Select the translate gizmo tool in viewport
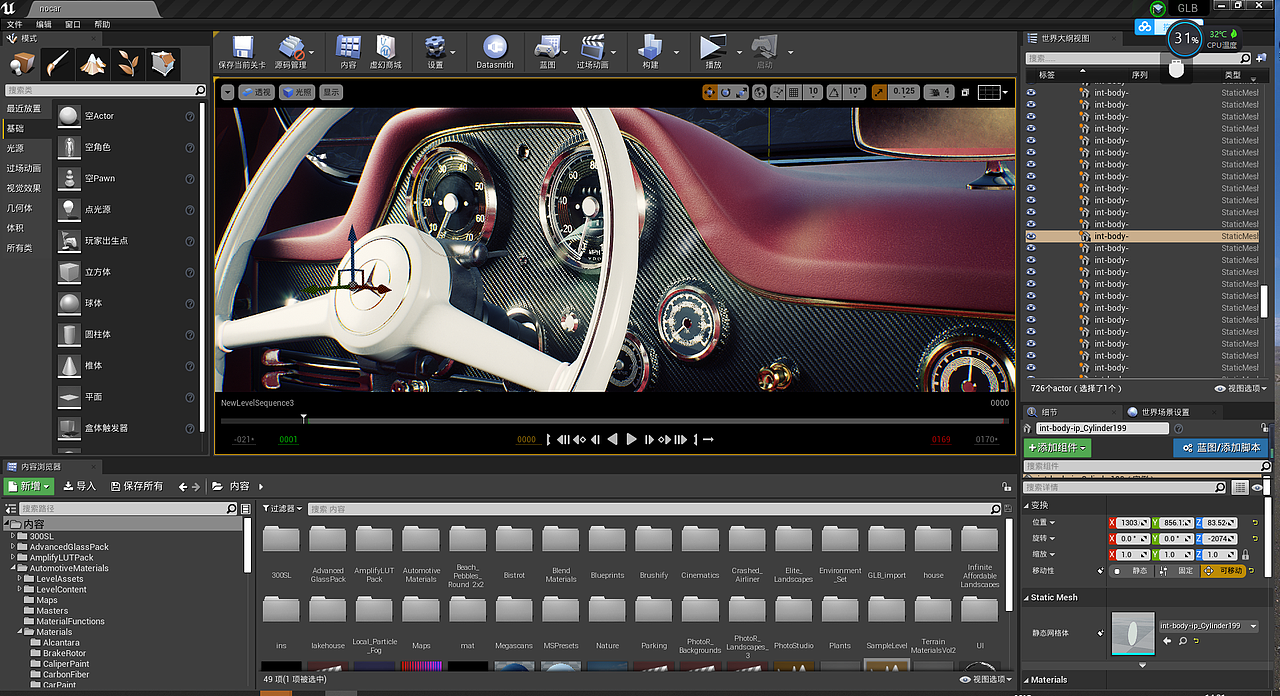Viewport: 1280px width, 696px height. pos(710,92)
